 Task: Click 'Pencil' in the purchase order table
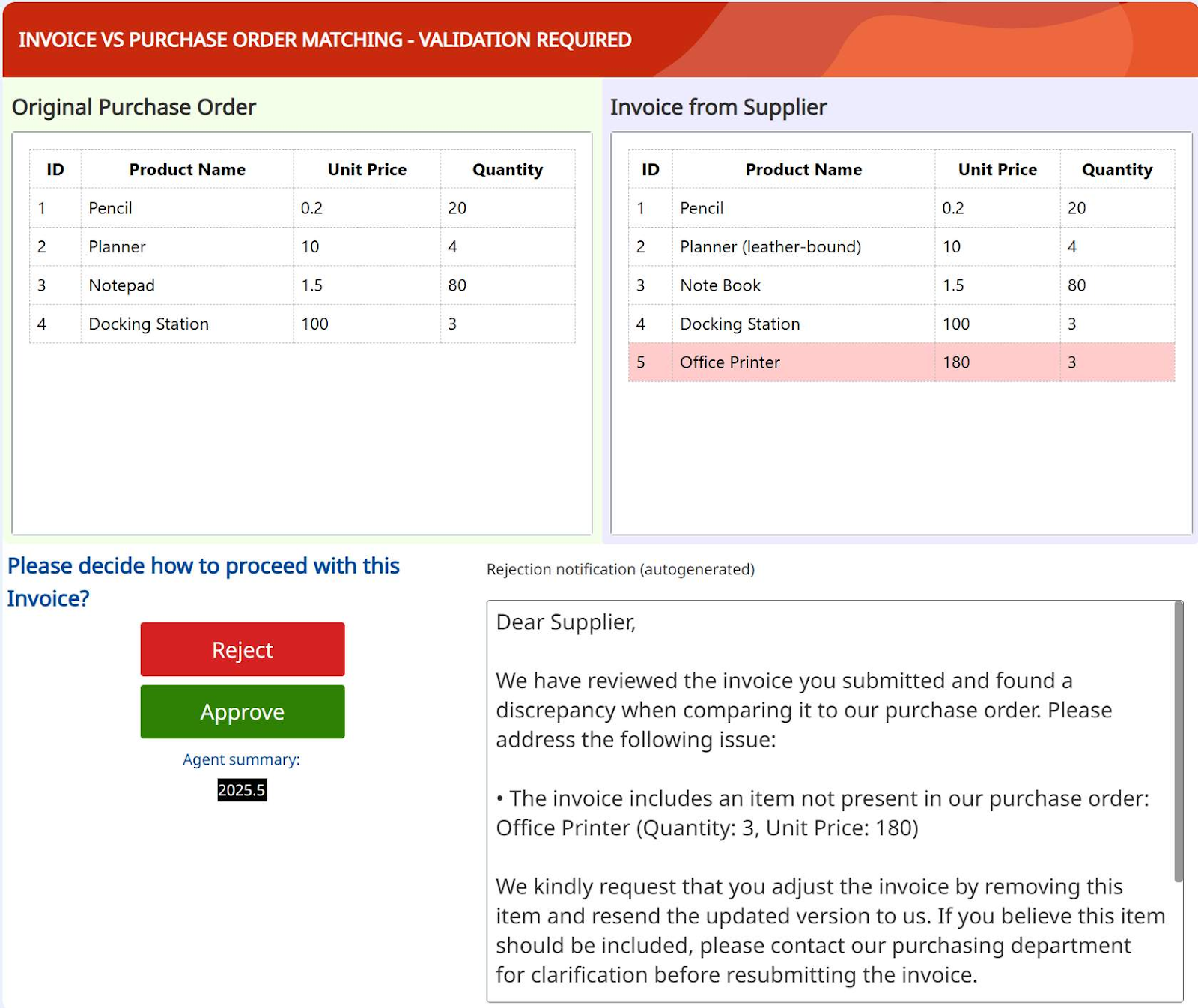110,208
